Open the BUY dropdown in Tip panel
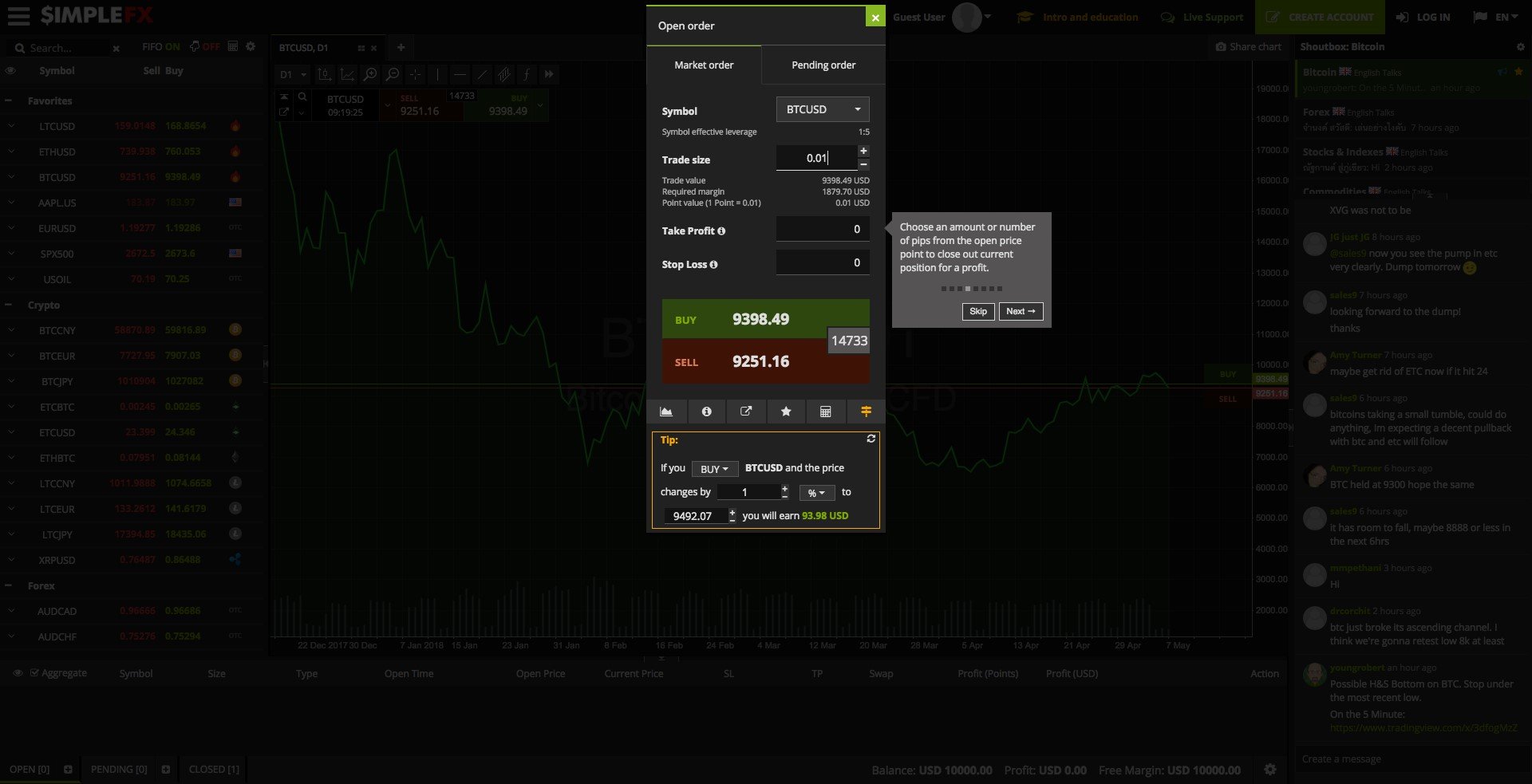Viewport: 1532px width, 784px height. pyautogui.click(x=714, y=469)
